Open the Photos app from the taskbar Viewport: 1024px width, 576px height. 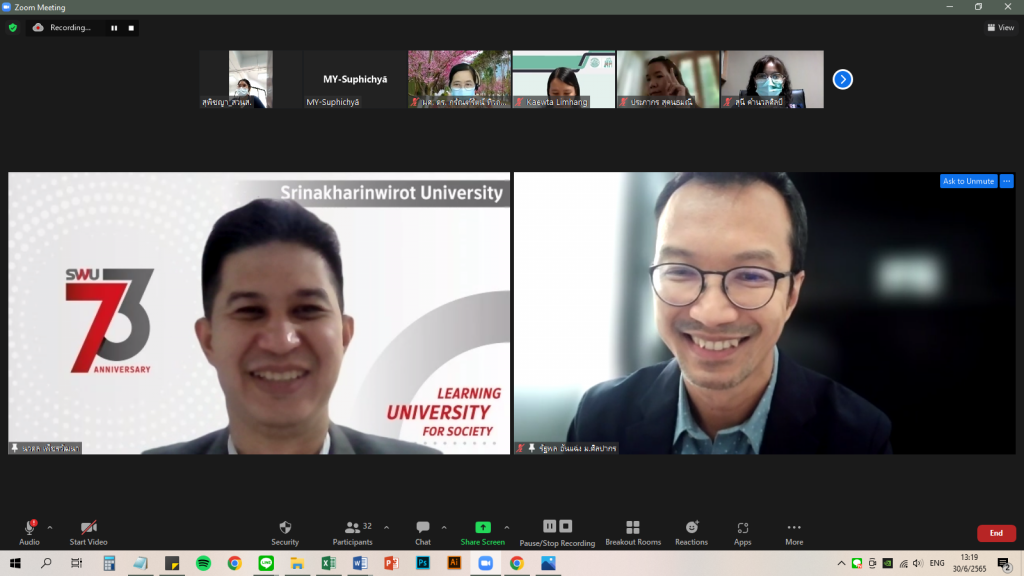[548, 563]
